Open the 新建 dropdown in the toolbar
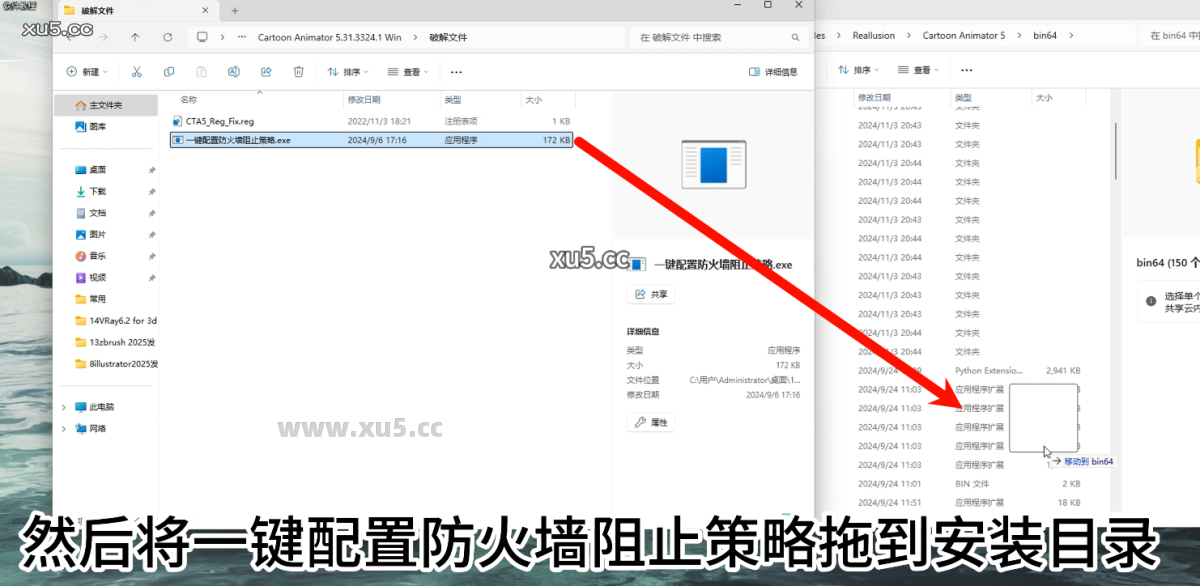Image resolution: width=1200 pixels, height=586 pixels. pos(87,72)
